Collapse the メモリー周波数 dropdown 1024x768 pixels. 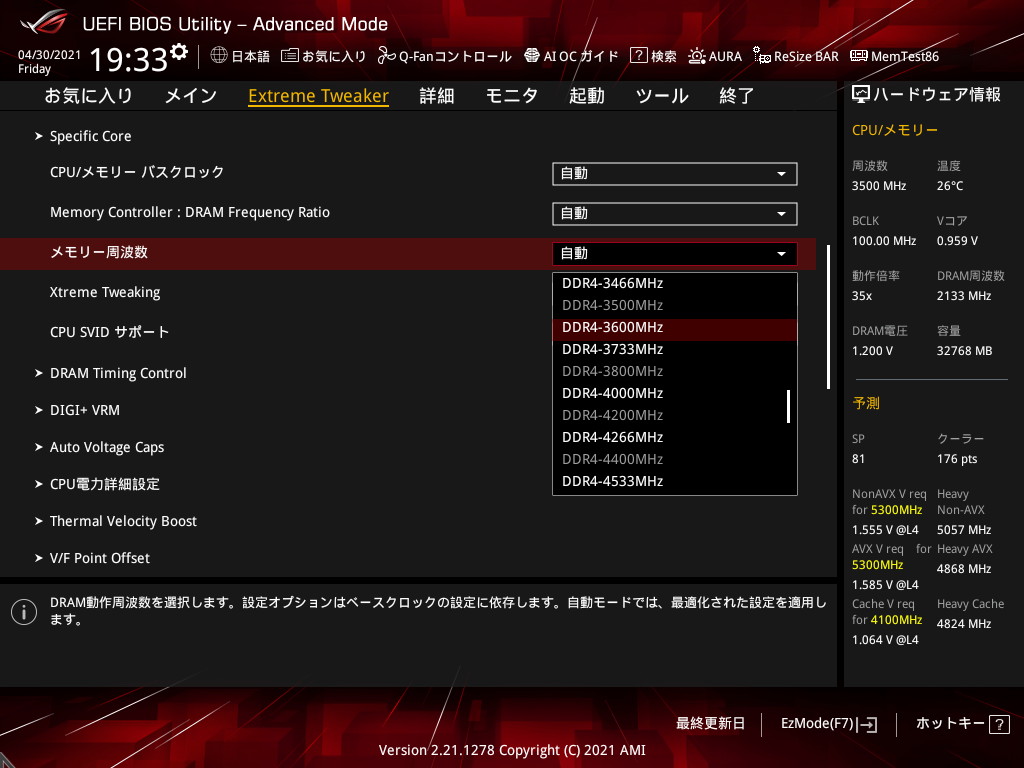[x=675, y=253]
